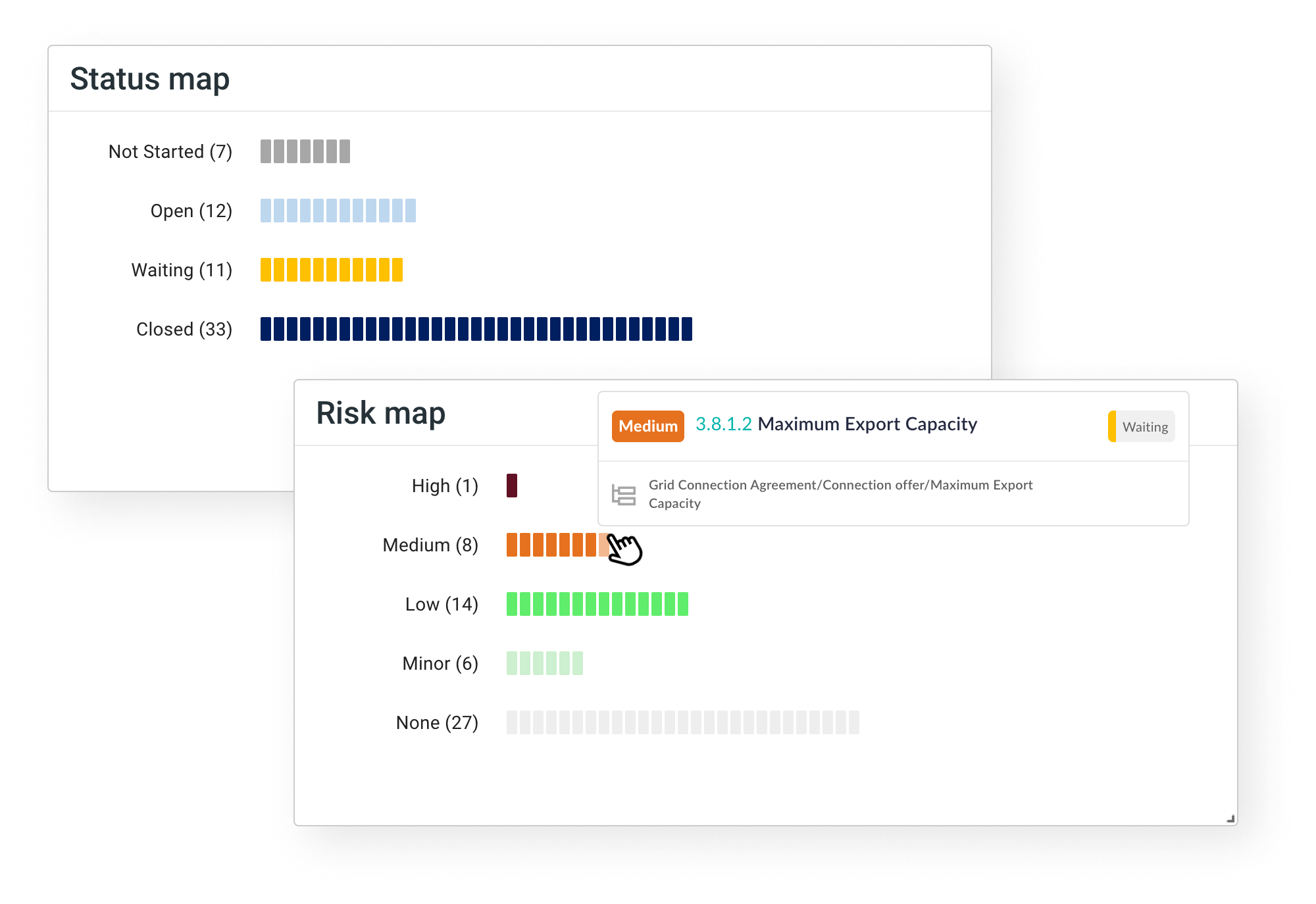Select the Low (14) row label
The image size is (1316, 904).
tap(442, 604)
